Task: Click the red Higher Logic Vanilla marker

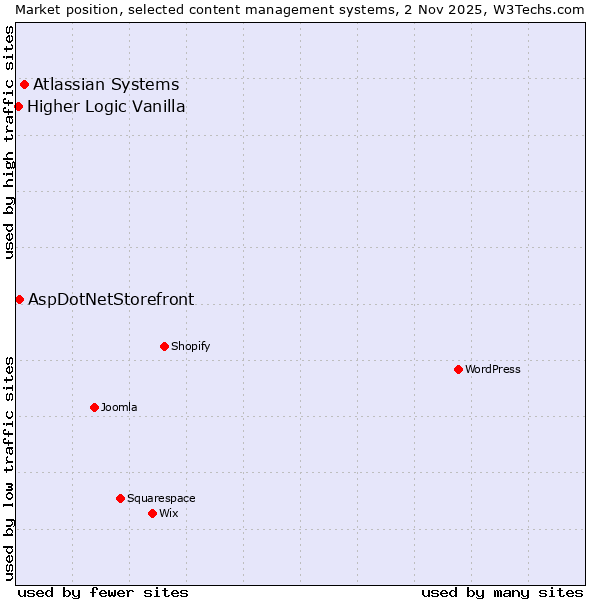Action: tap(18, 107)
